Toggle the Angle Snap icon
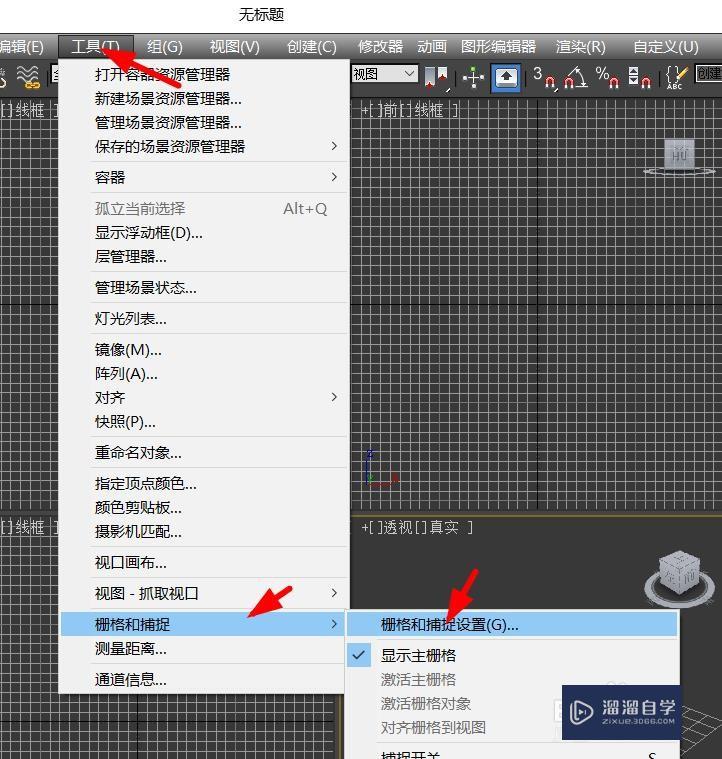The height and width of the screenshot is (759, 722). pyautogui.click(x=576, y=77)
